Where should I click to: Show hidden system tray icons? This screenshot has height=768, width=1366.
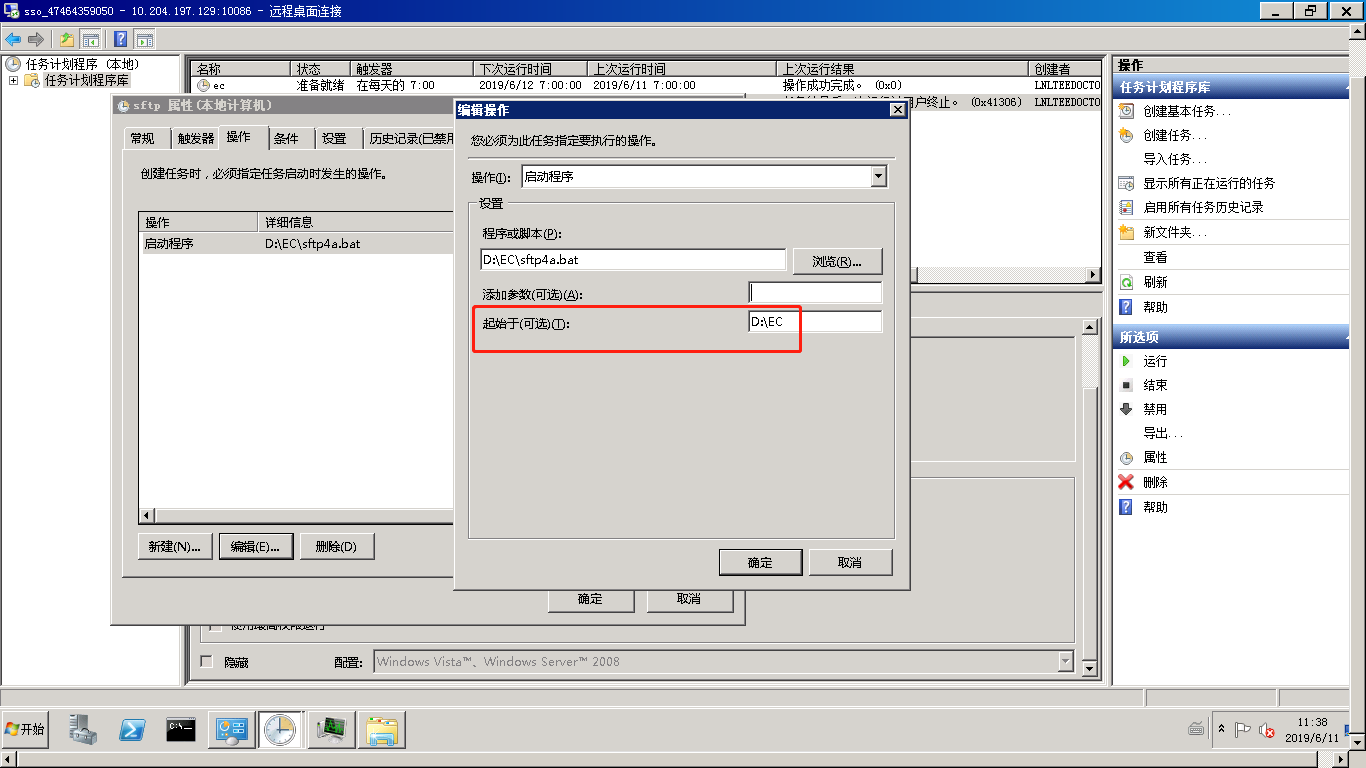coord(1221,729)
